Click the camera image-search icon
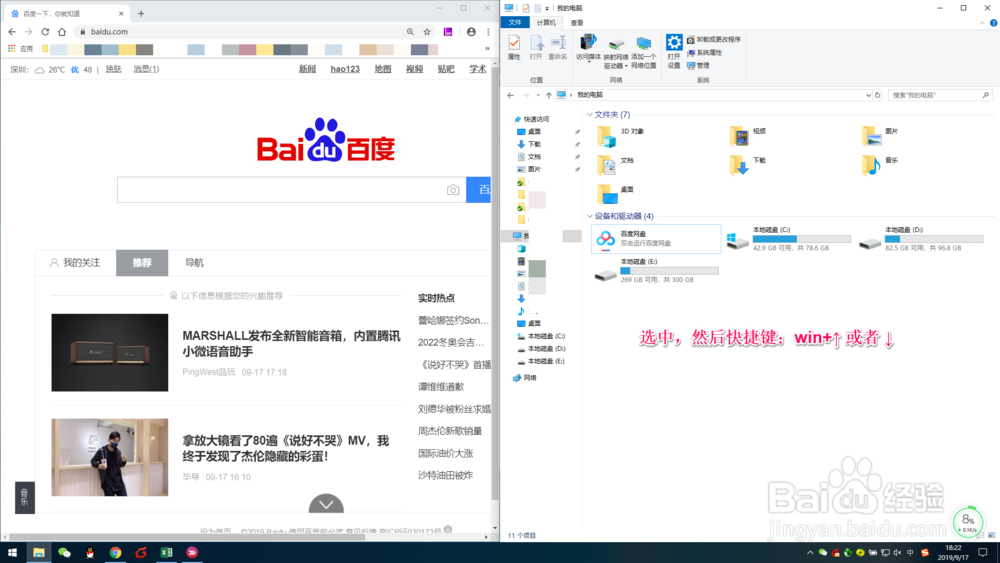Image resolution: width=1000 pixels, height=563 pixels. tap(453, 190)
